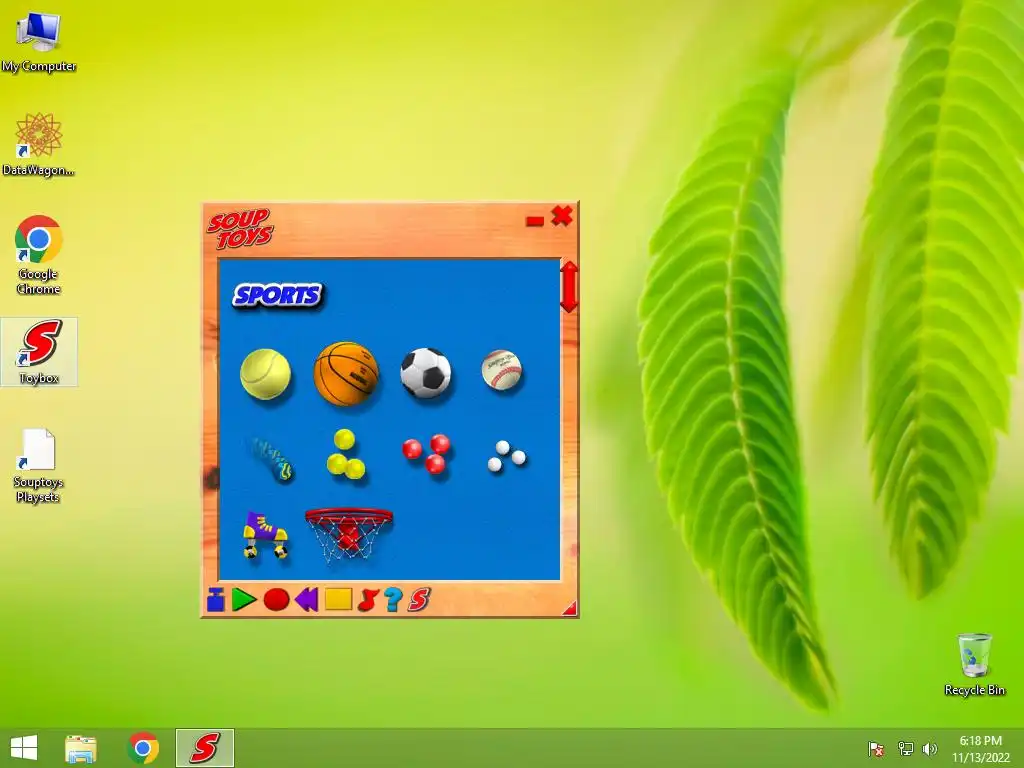Minimize the Soup Toys toybox window

pos(535,221)
